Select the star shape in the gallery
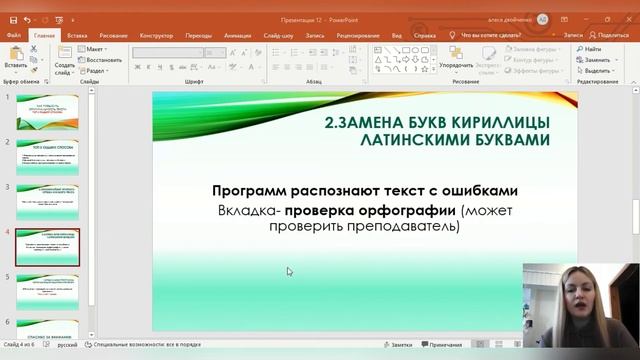Image resolution: width=640 pixels, height=360 pixels. point(424,69)
